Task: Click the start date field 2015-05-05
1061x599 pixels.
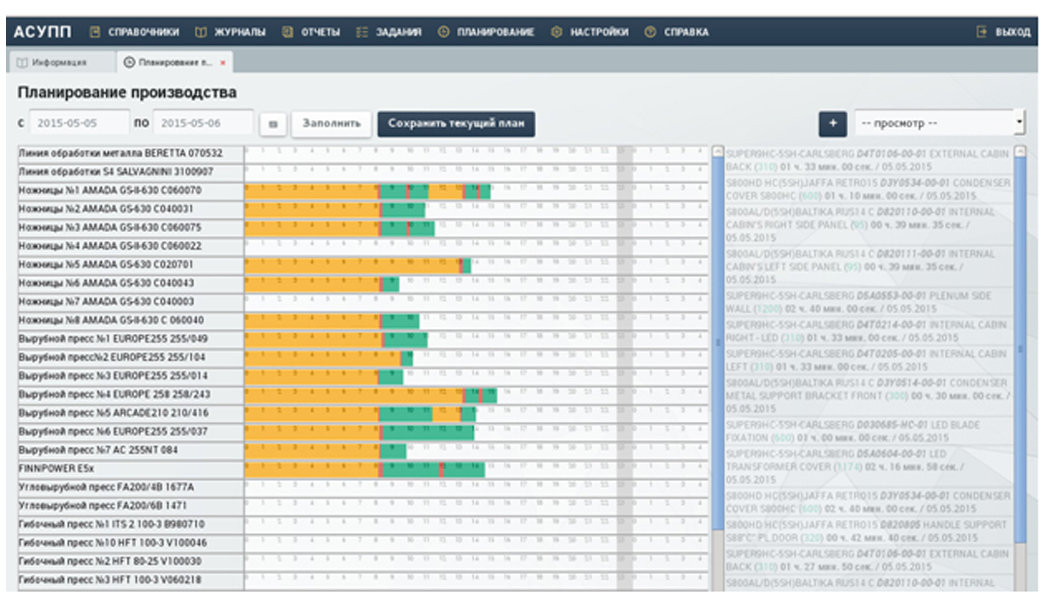Action: coord(78,123)
